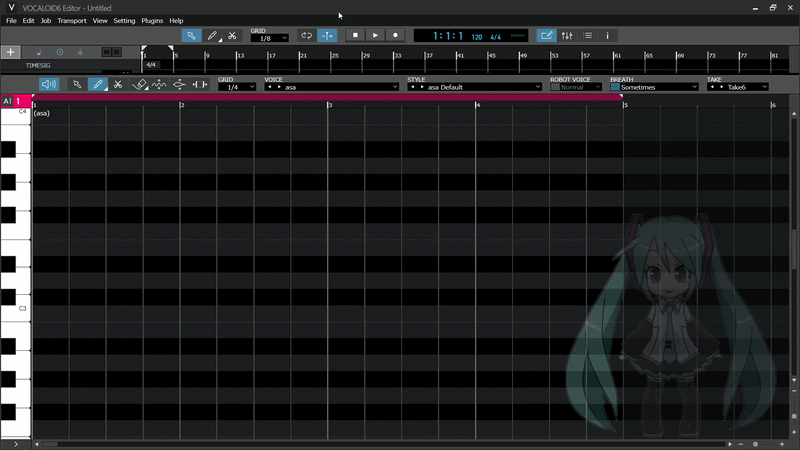Select the pitch diamond editing tool

[x=180, y=85]
